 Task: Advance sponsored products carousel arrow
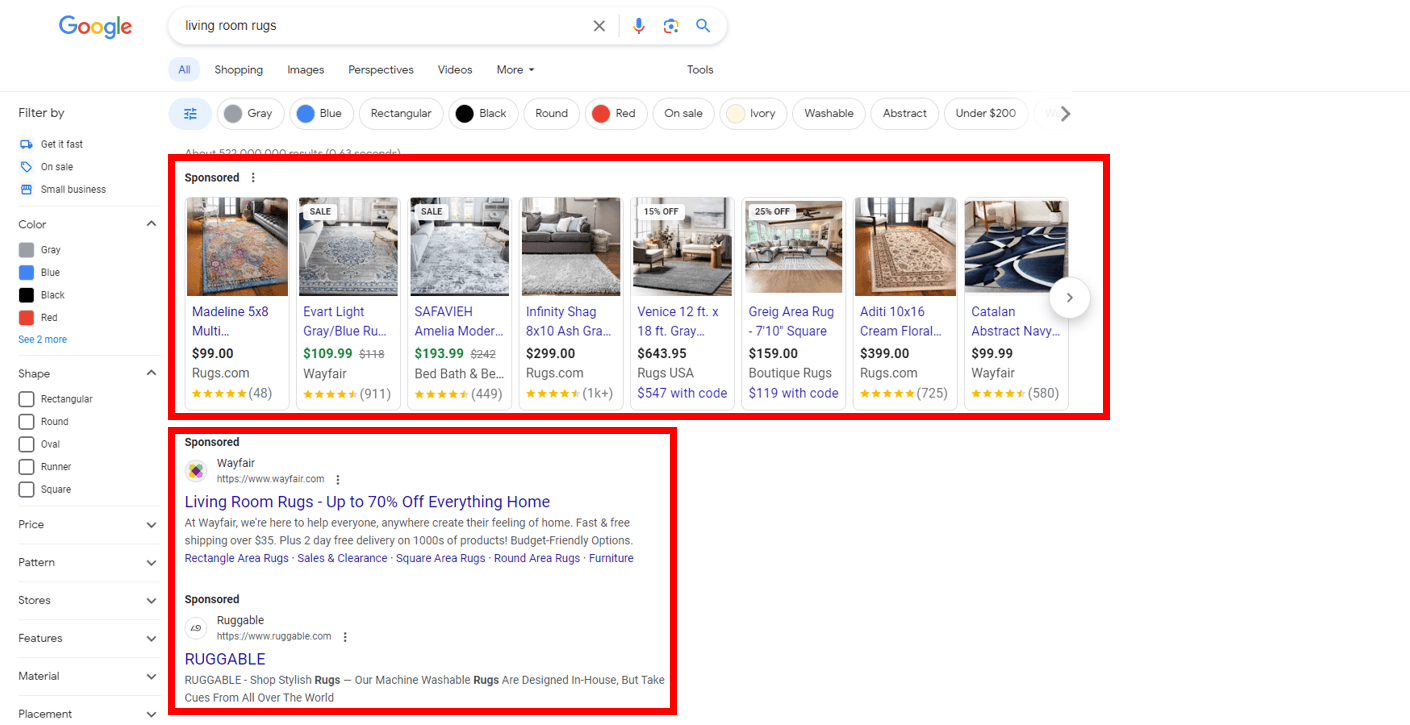click(1069, 297)
